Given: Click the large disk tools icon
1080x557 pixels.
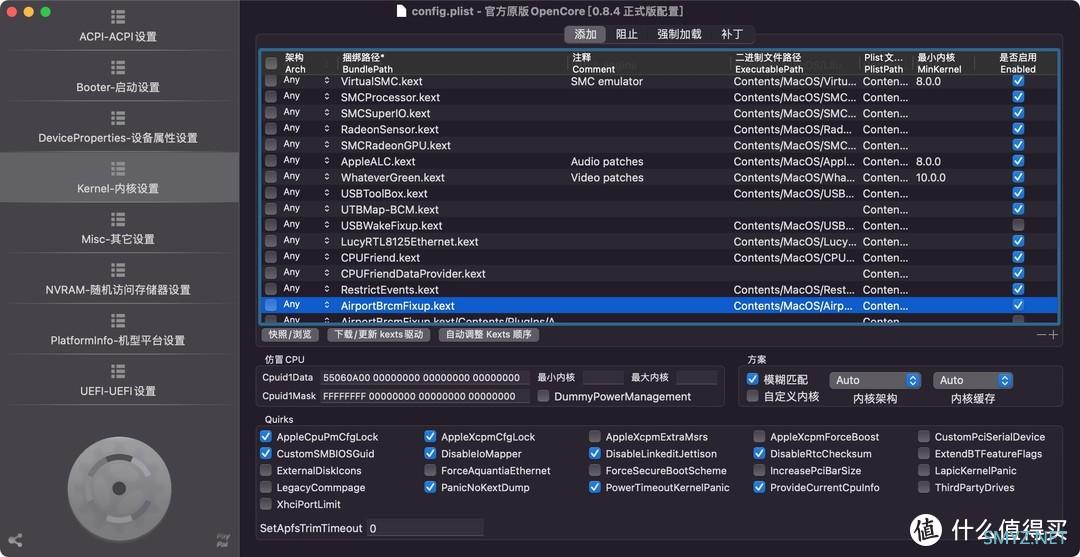Looking at the screenshot, I should click(119, 488).
